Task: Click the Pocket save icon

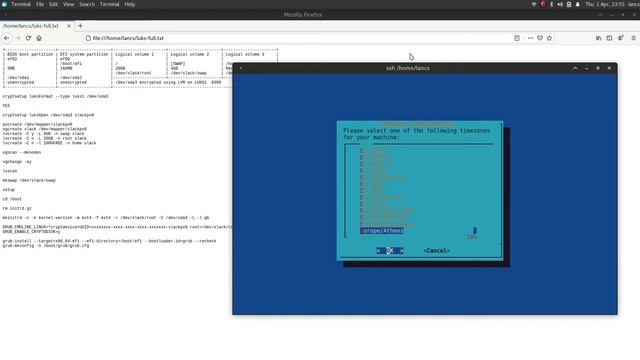Action: [x=540, y=38]
